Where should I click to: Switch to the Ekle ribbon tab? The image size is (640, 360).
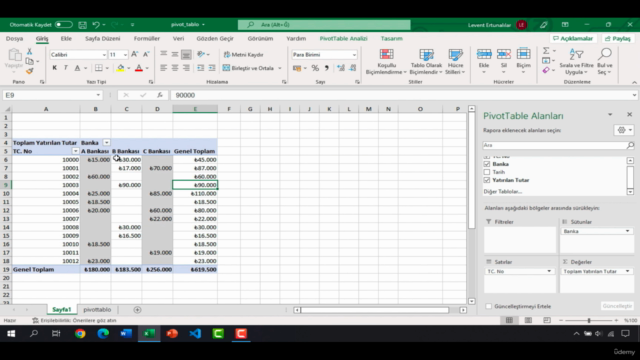tap(66, 38)
